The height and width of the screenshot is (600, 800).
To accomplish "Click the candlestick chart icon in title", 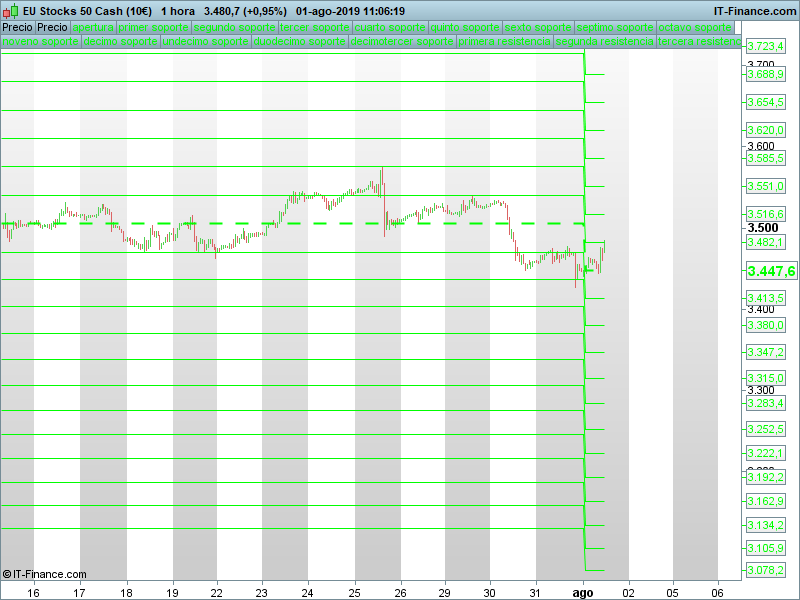I will point(10,11).
